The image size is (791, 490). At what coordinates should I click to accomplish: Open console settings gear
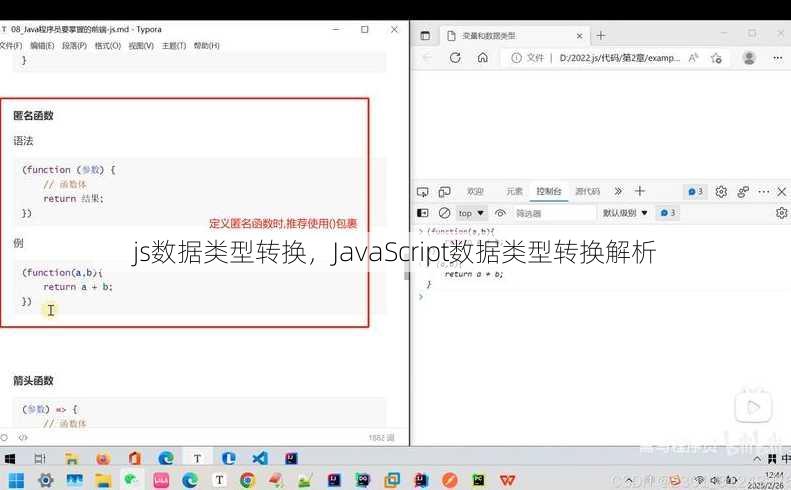[782, 213]
